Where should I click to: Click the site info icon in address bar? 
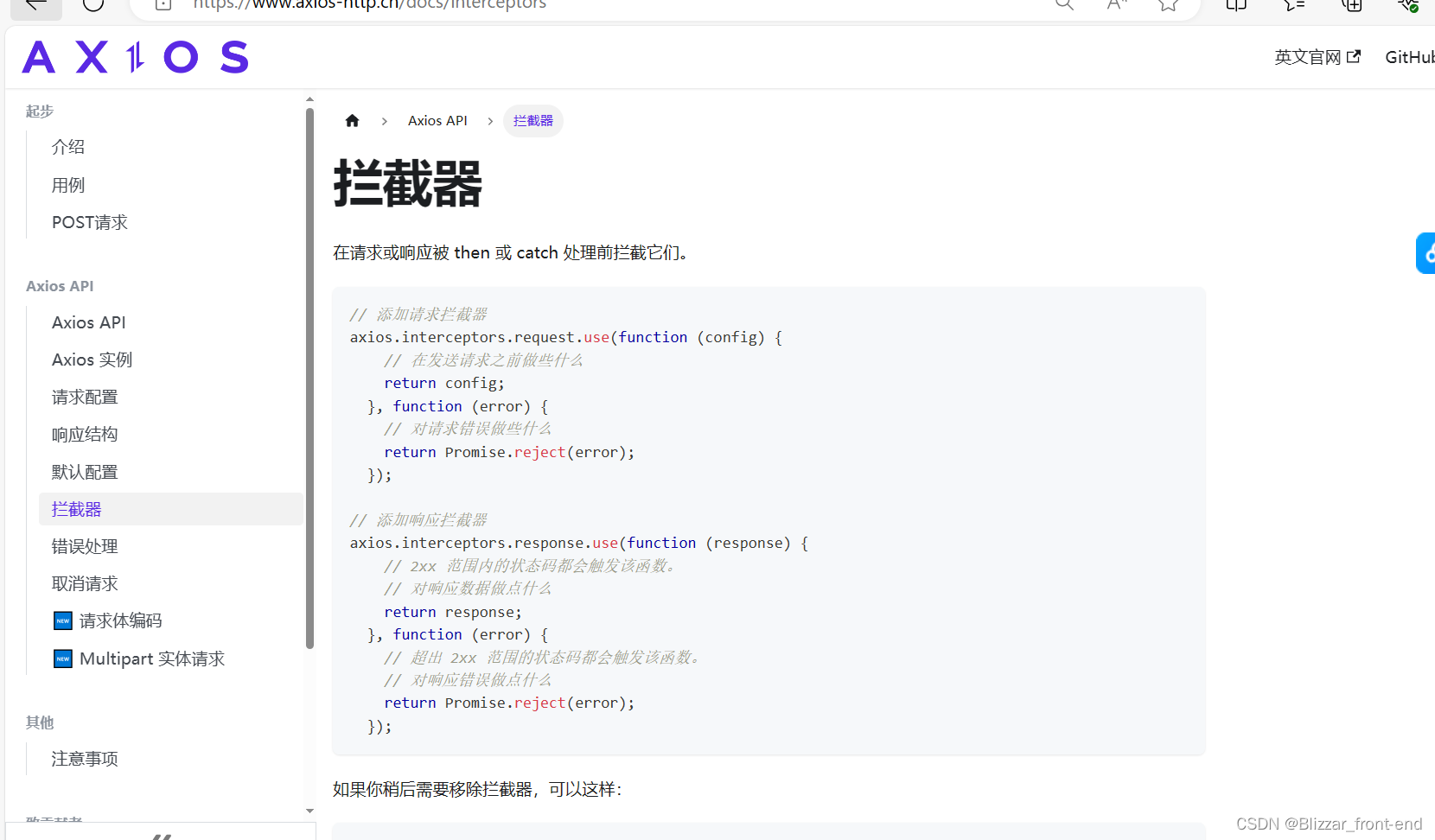tap(163, 4)
